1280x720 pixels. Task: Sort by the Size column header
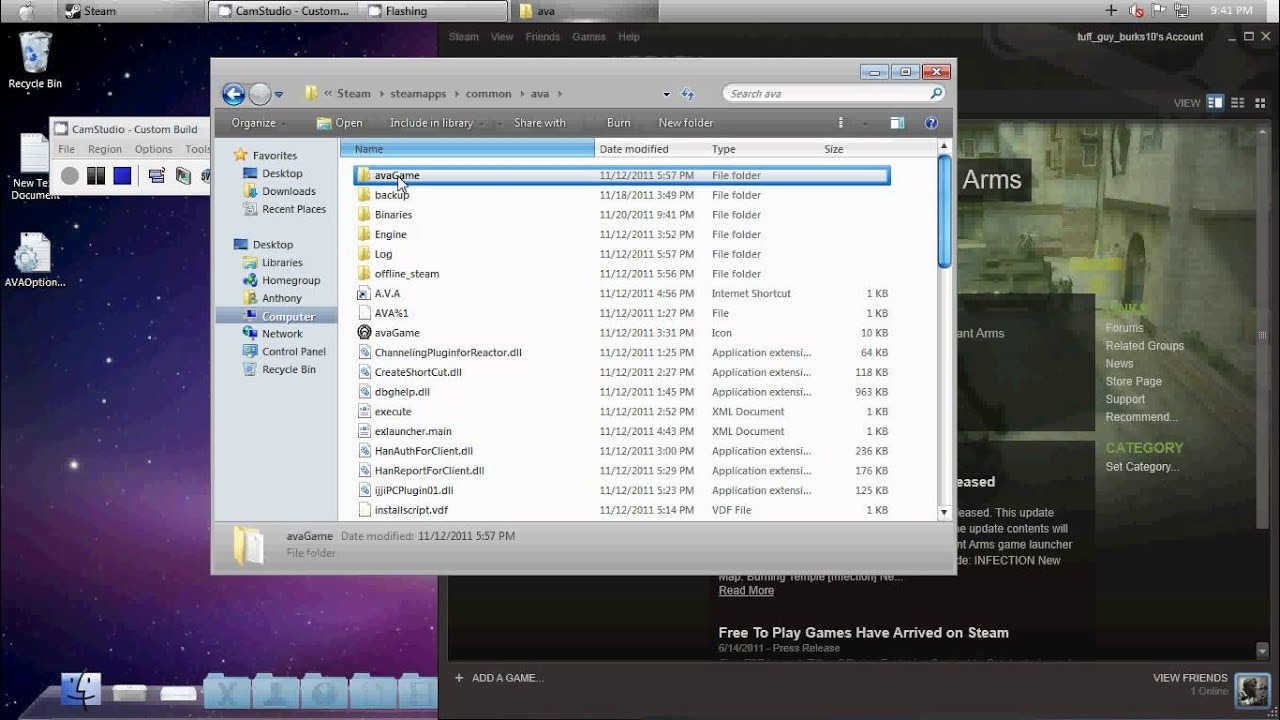tap(855, 149)
